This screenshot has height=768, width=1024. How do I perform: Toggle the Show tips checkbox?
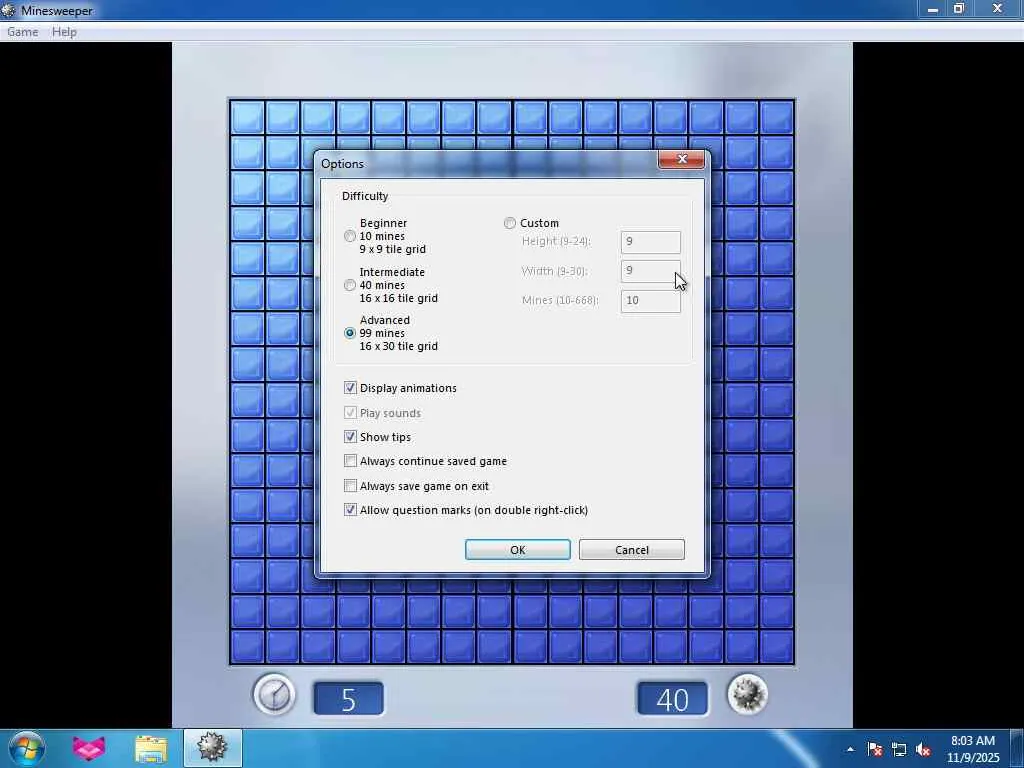point(351,437)
